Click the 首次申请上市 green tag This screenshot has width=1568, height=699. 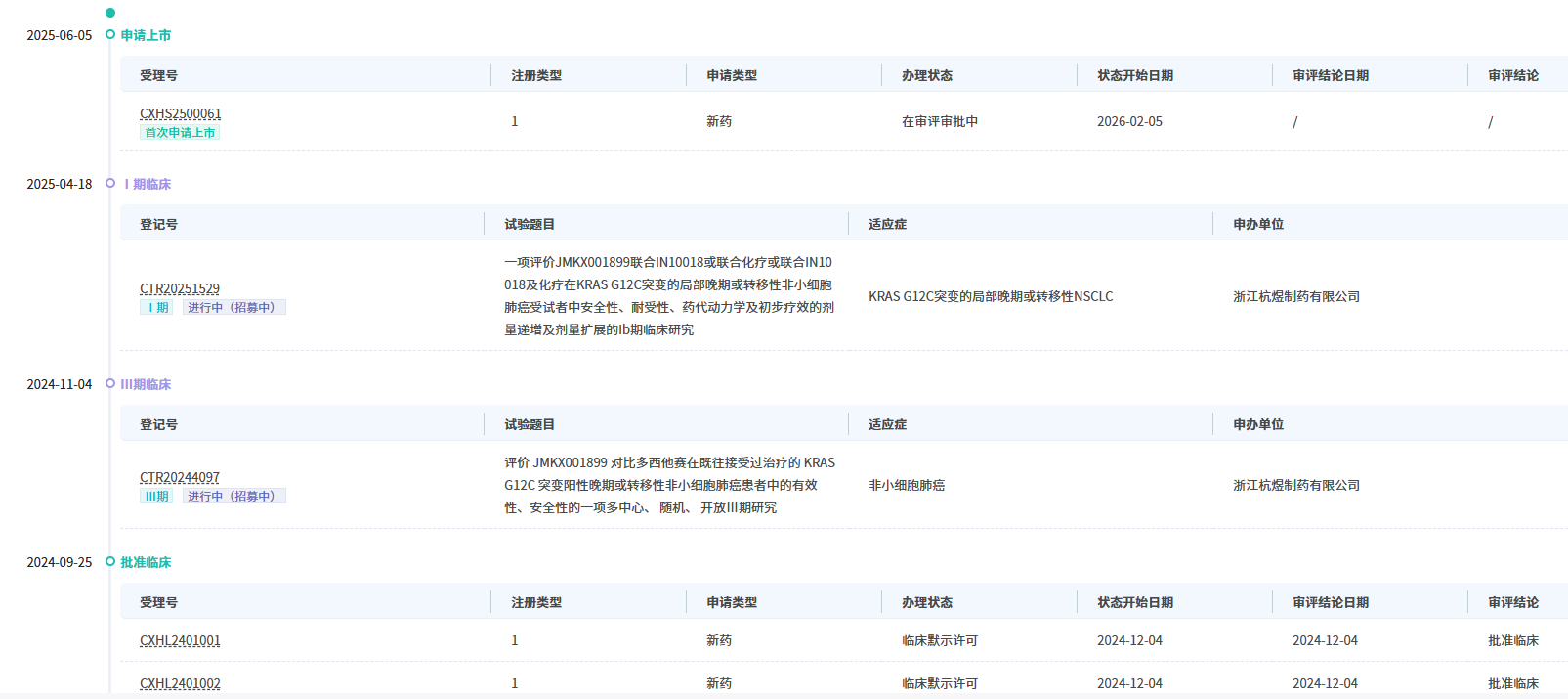coord(180,132)
